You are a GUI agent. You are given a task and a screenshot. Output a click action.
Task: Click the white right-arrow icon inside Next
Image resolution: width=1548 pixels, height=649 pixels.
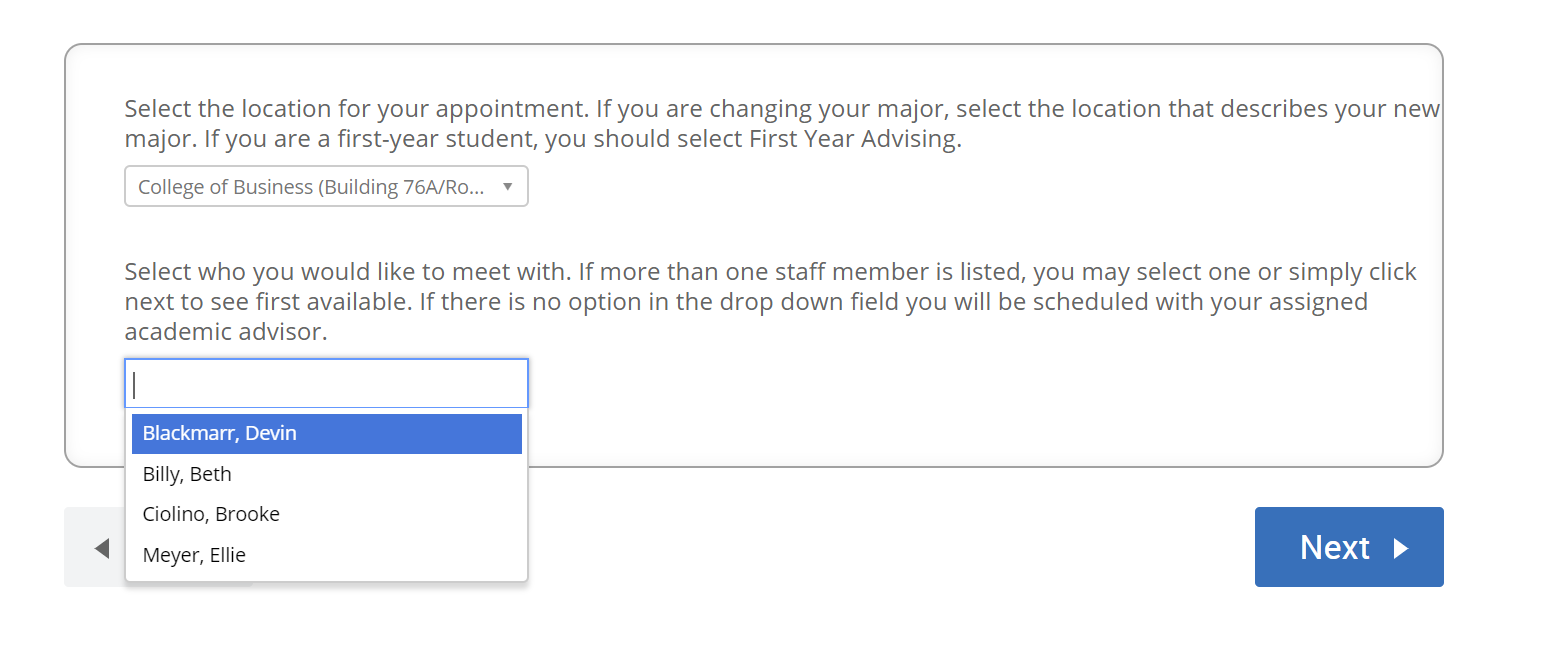[1401, 548]
